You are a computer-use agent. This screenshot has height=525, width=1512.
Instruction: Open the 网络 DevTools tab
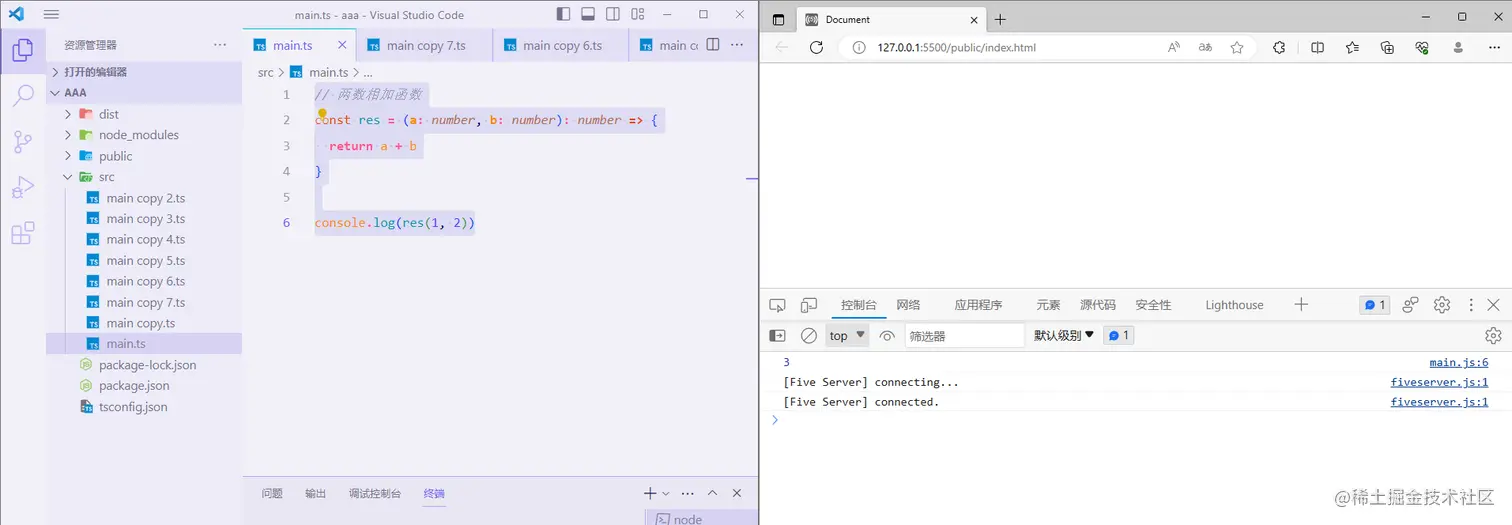pyautogui.click(x=908, y=305)
